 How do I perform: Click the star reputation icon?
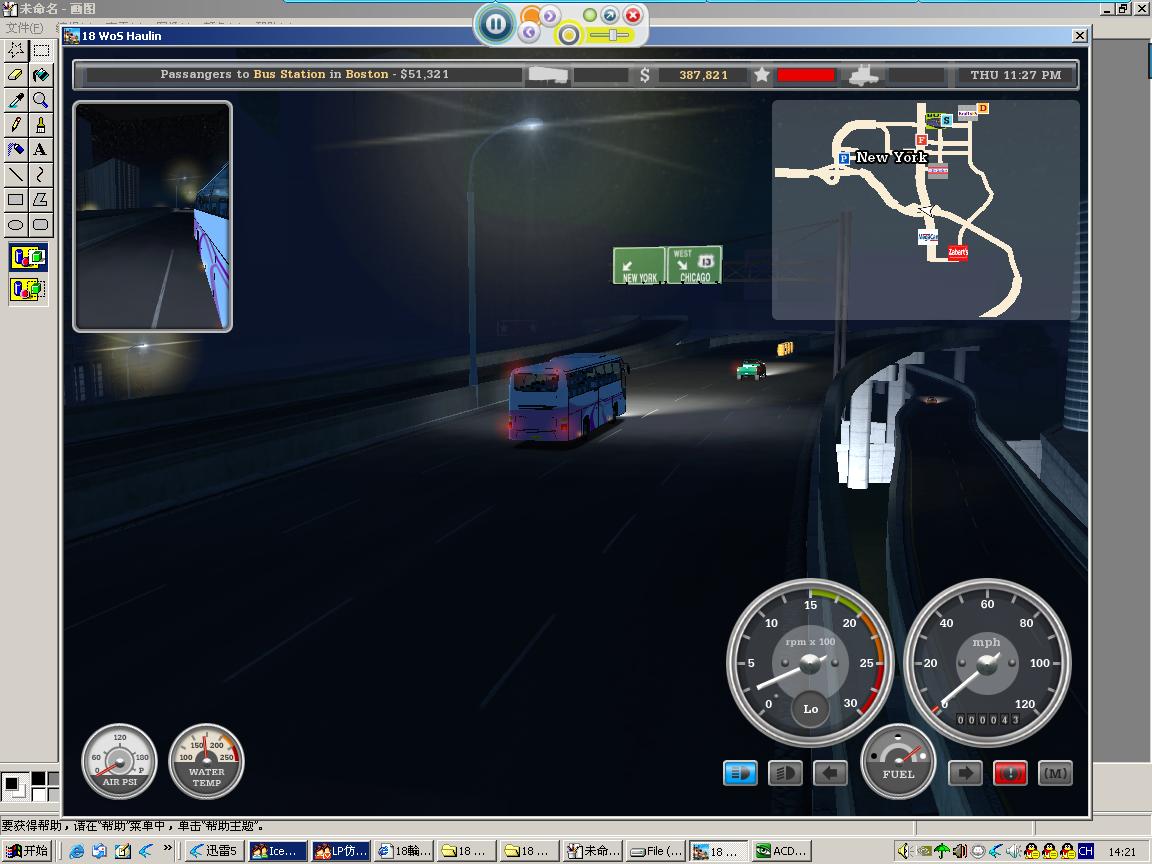tap(762, 75)
